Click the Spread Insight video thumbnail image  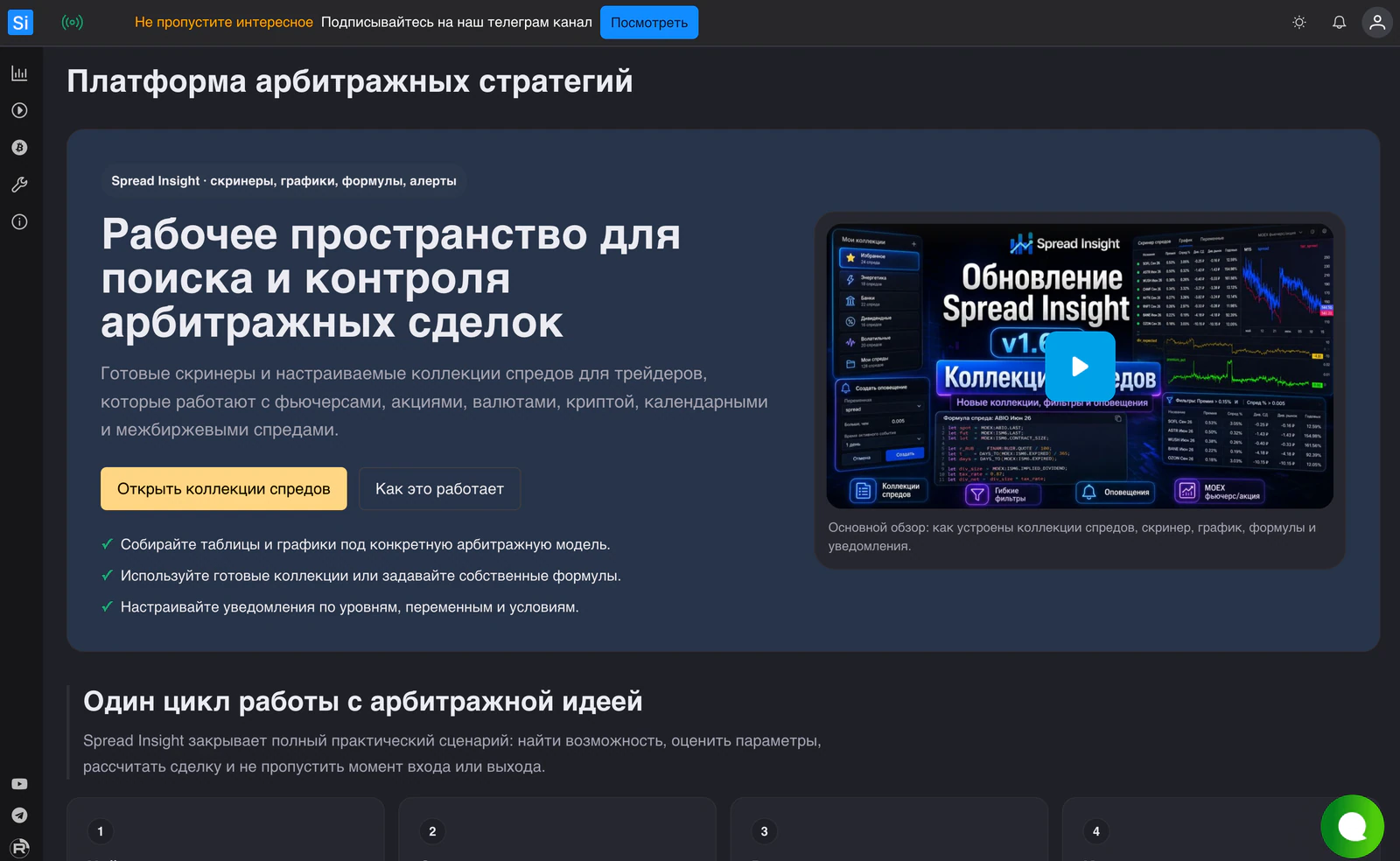tap(1080, 366)
